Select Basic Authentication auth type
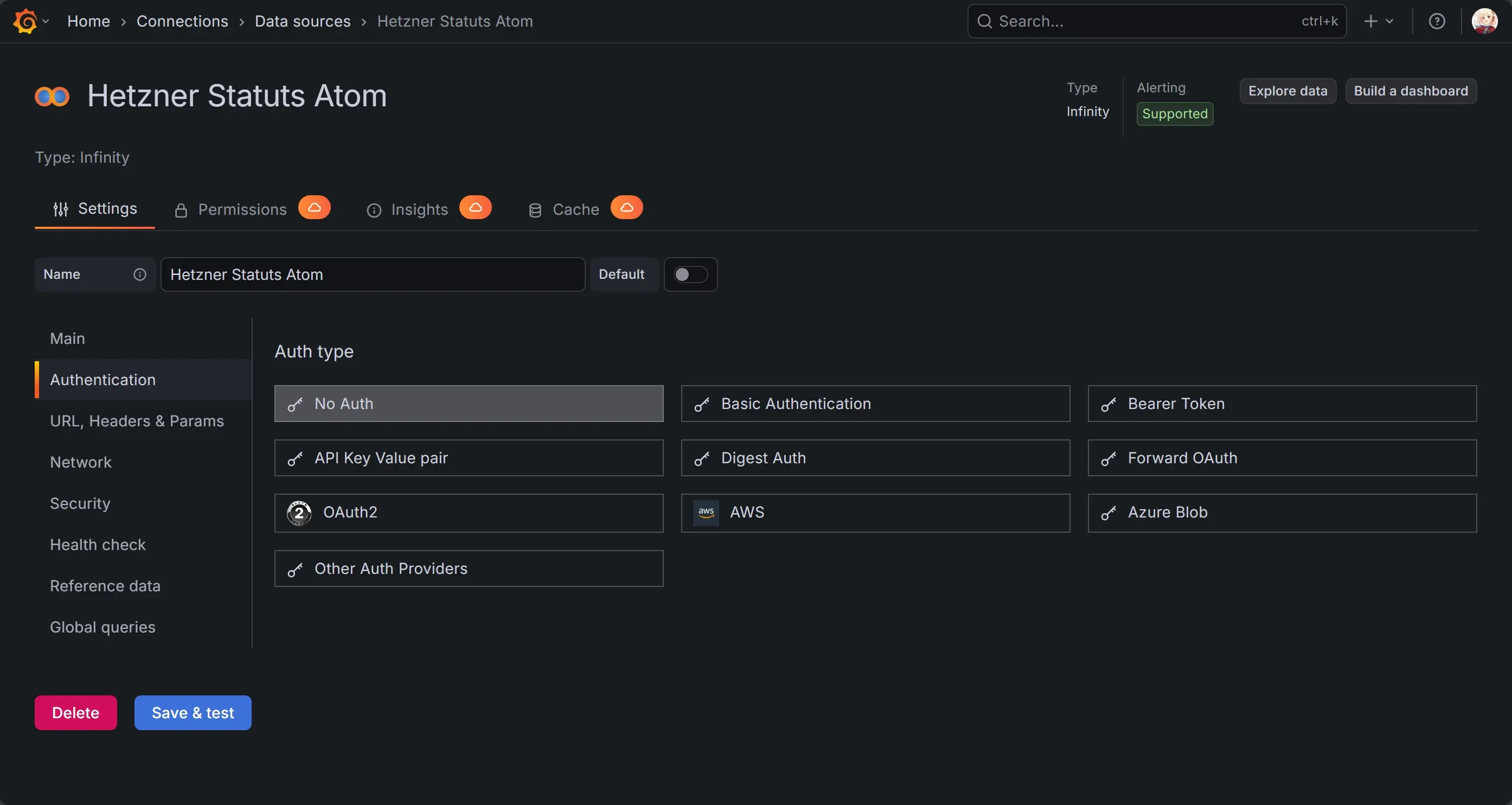The image size is (1512, 805). 875,404
